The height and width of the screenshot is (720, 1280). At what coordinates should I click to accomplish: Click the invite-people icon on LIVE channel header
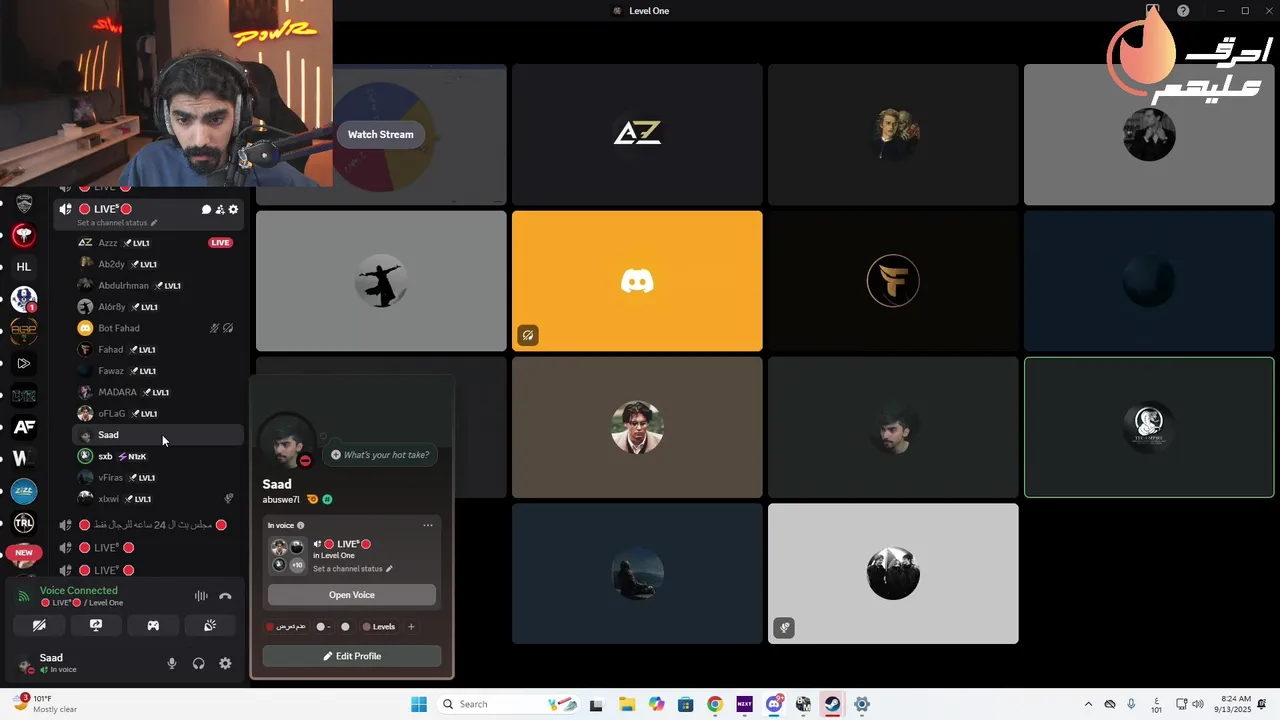click(220, 210)
